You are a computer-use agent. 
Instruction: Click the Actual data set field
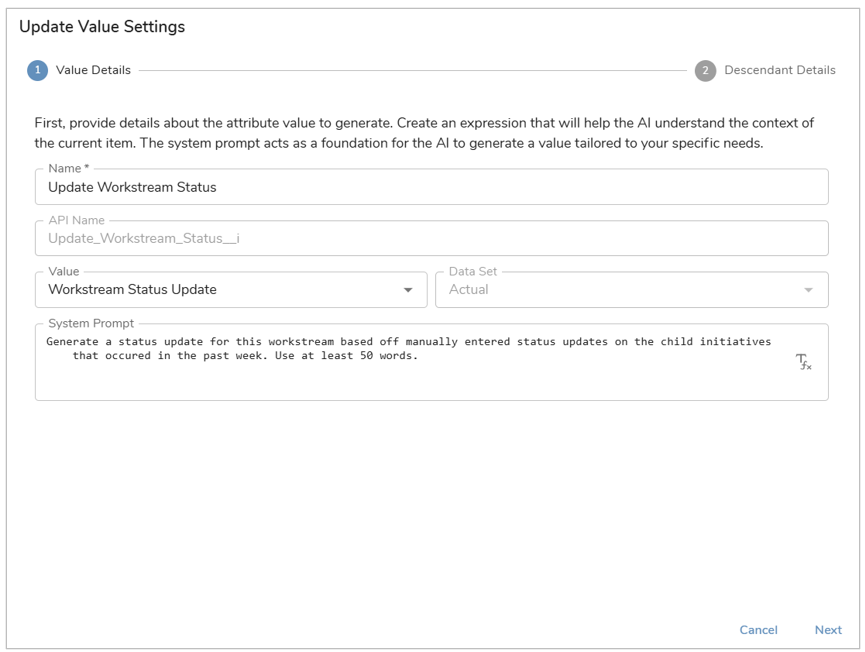(x=632, y=290)
